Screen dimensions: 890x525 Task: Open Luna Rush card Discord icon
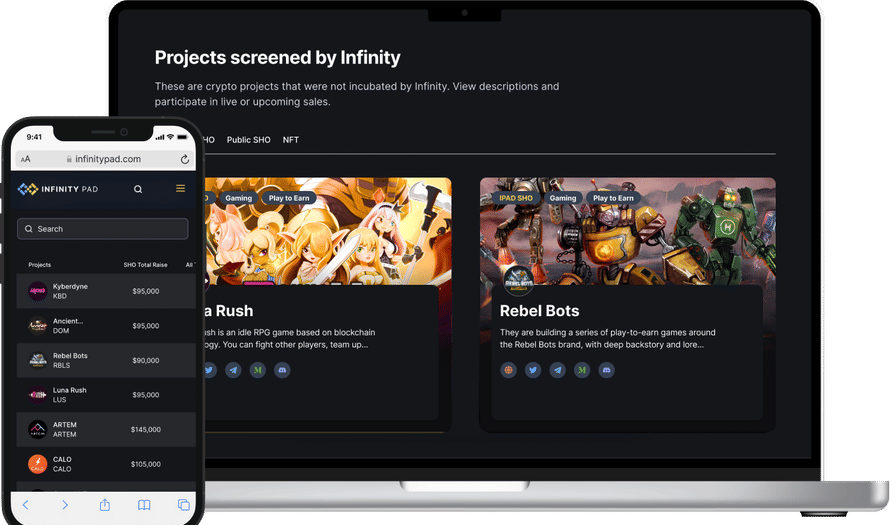282,370
